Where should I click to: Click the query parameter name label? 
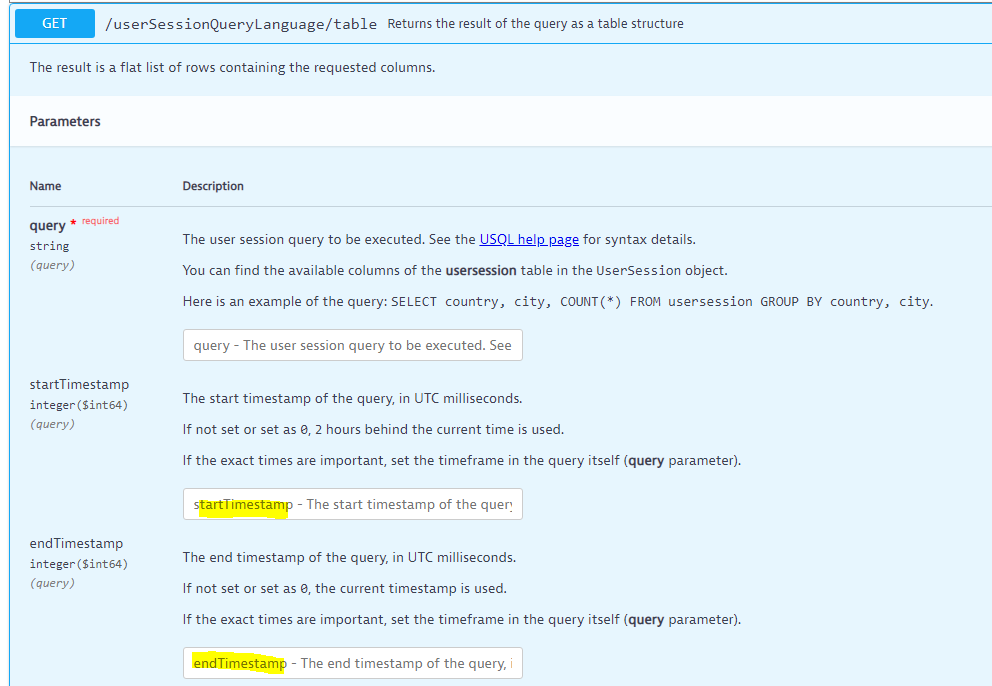click(x=47, y=226)
